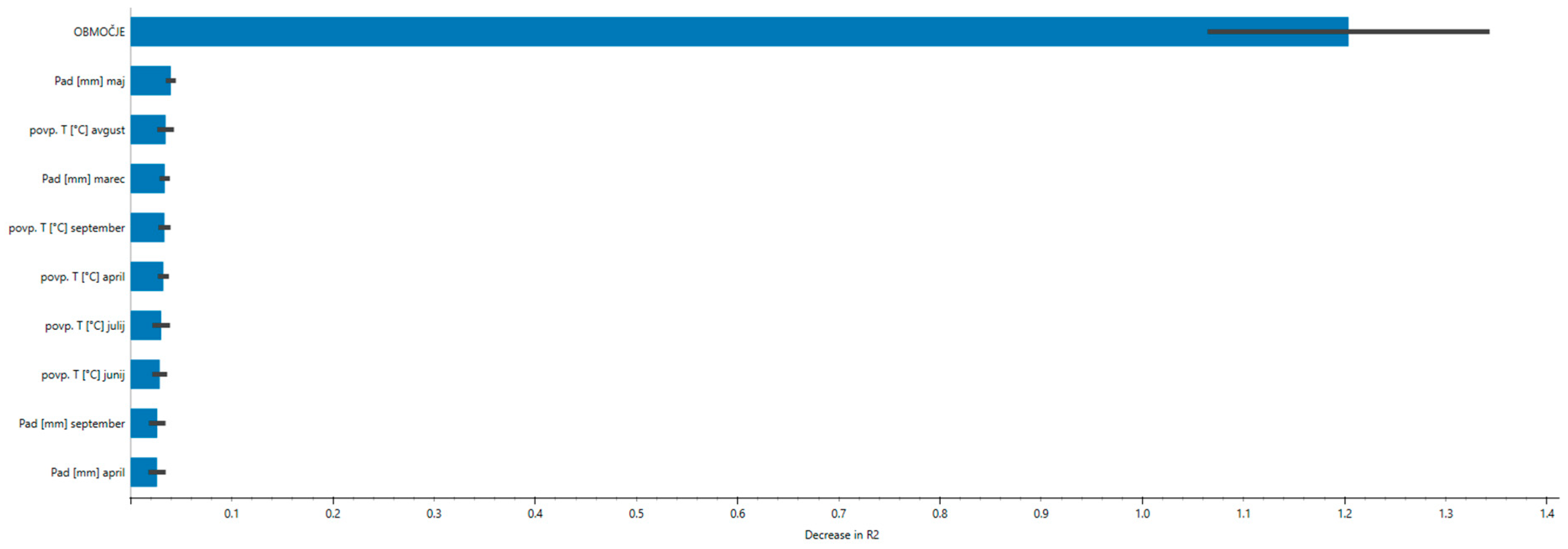Viewport: 1568px width, 549px height.
Task: Click the 0.5 tick on x-axis
Action: pyautogui.click(x=636, y=514)
